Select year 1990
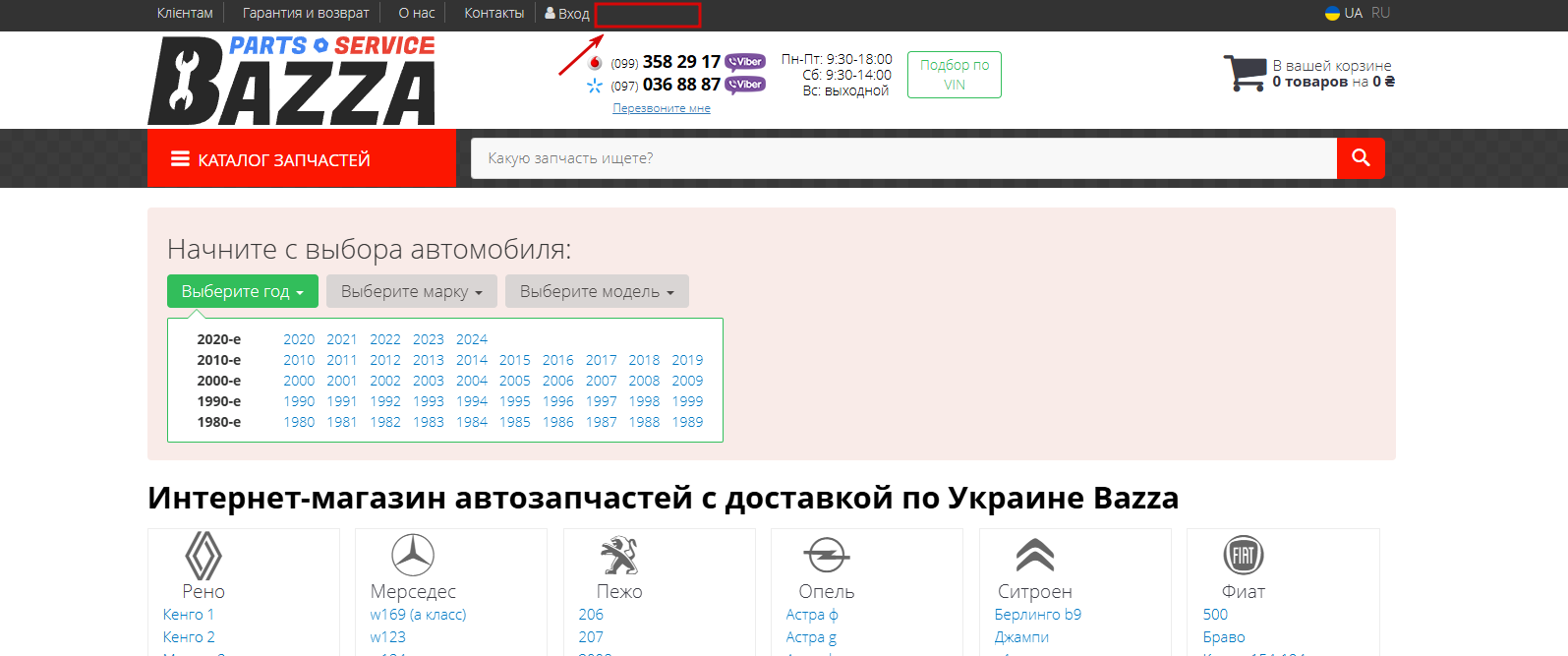 coord(299,401)
